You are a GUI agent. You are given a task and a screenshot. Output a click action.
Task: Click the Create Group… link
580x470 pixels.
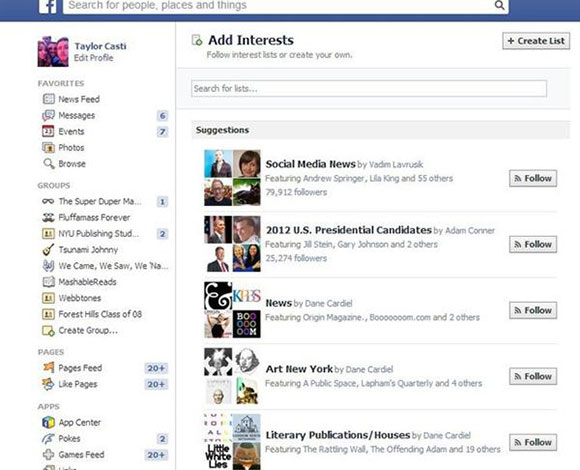pos(88,330)
